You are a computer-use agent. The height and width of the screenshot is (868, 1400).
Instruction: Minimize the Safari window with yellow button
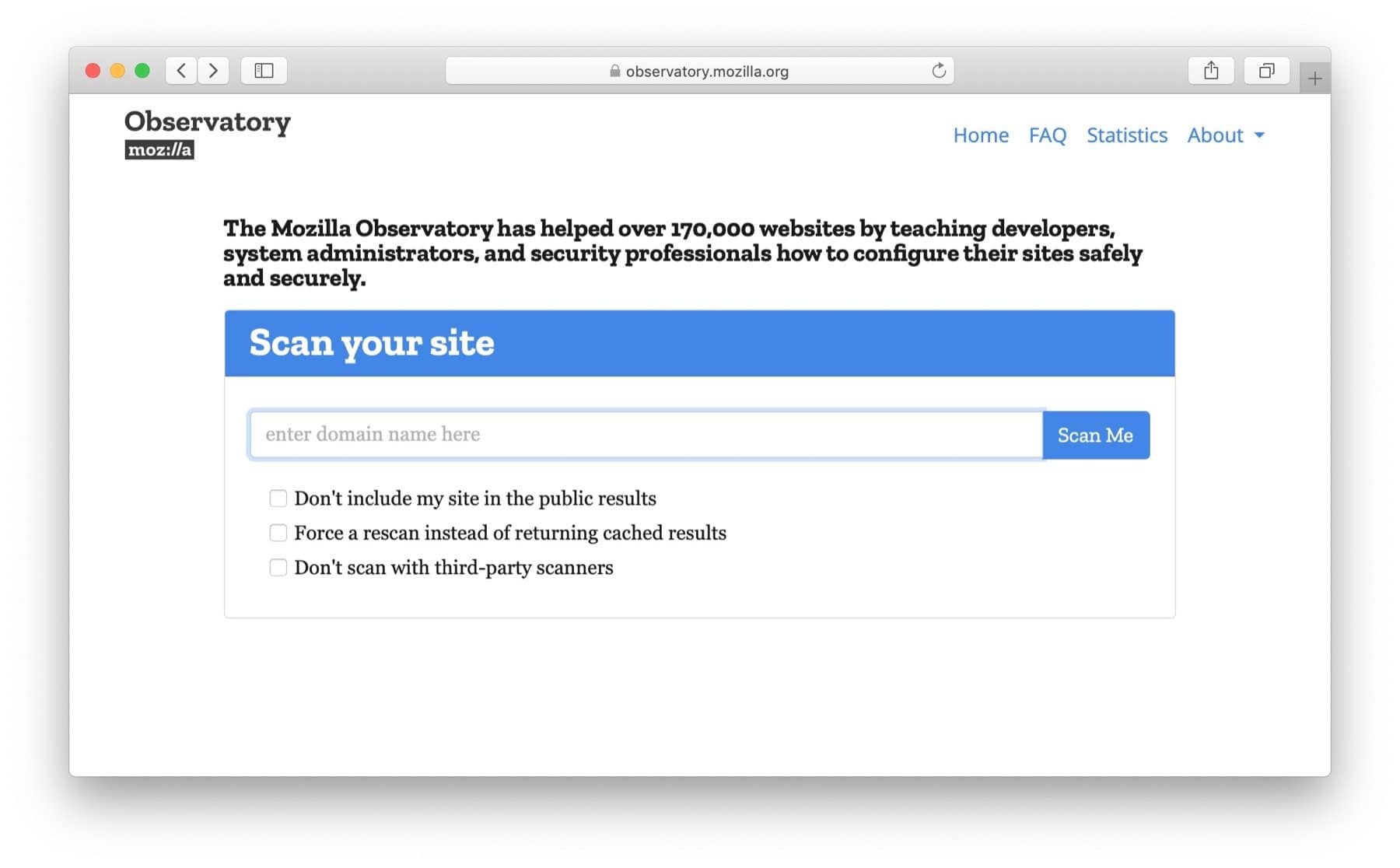click(117, 71)
